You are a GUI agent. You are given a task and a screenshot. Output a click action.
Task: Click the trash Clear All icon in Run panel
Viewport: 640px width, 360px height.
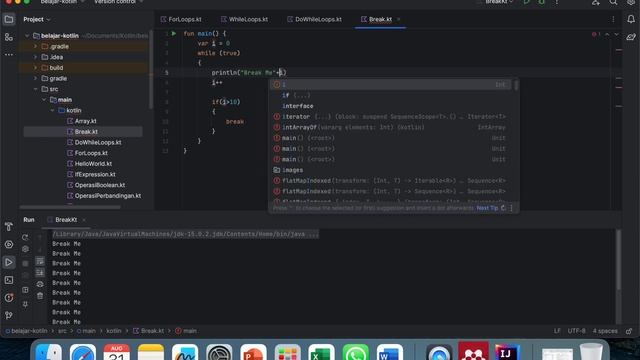click(x=40, y=296)
